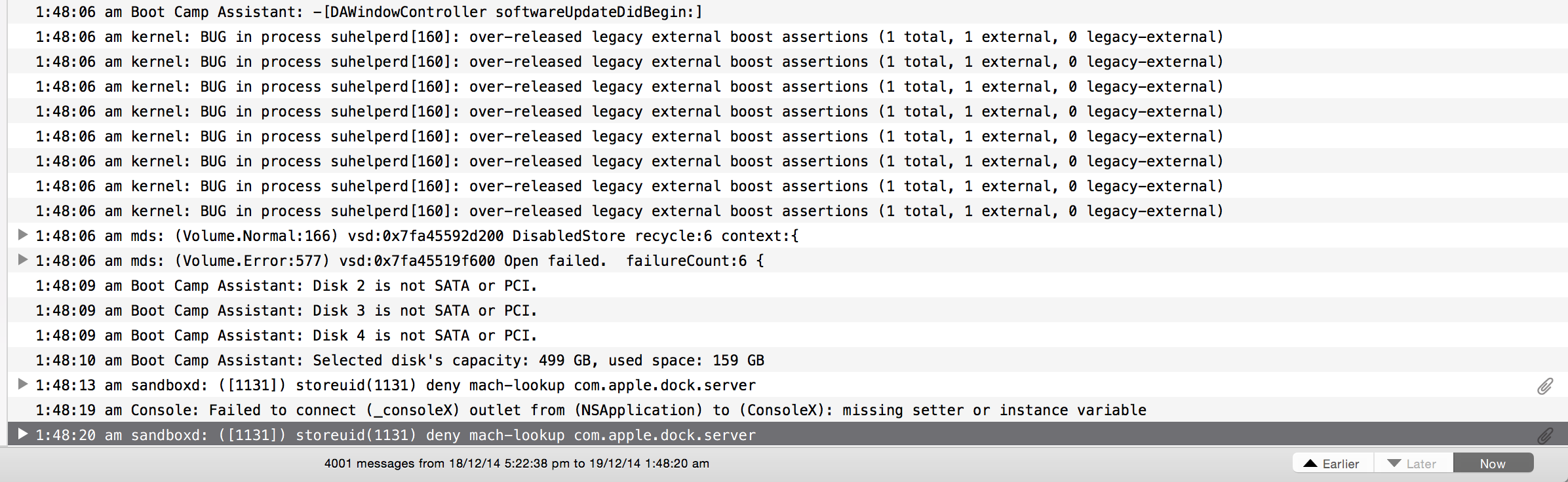Select the first kernel BUG suhelperd line
The width and height of the screenshot is (1568, 482).
787,37
